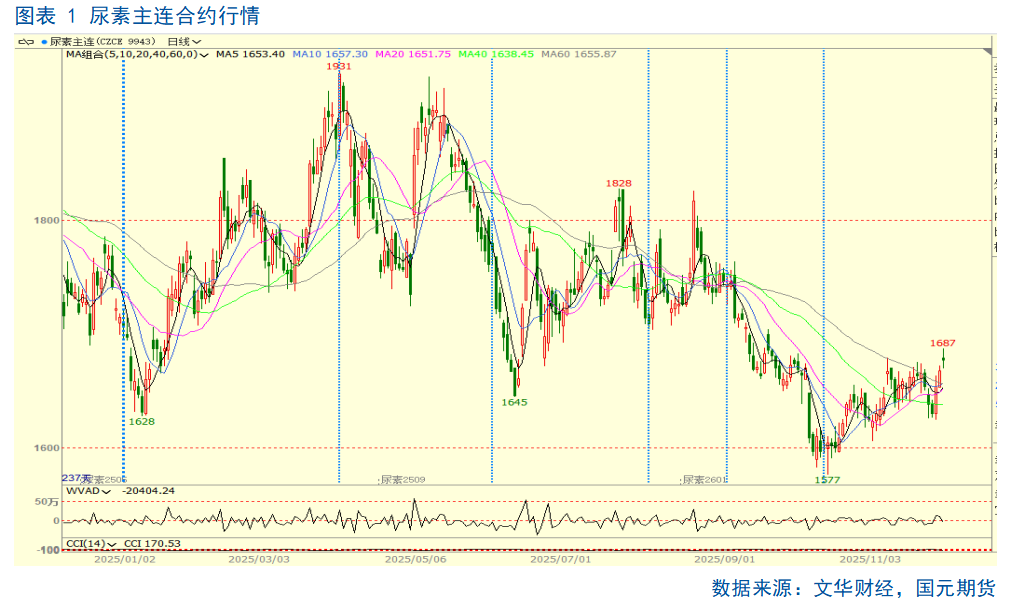1009x615 pixels.
Task: Click the 1600 price axis label
Action: pyautogui.click(x=46, y=448)
